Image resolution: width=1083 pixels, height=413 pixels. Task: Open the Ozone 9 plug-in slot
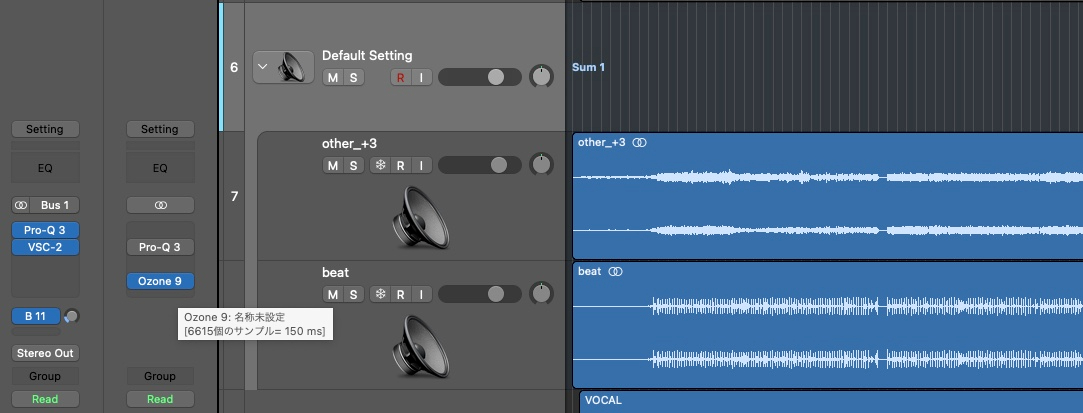(x=160, y=281)
